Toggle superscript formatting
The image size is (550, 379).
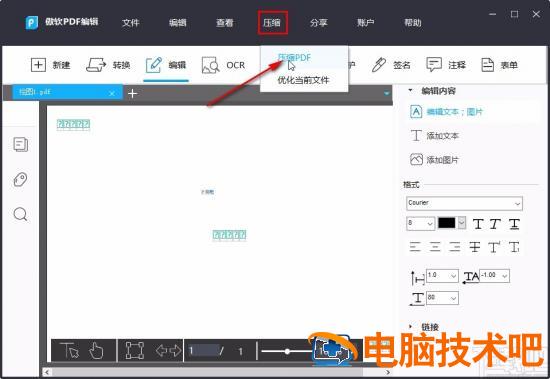point(494,247)
